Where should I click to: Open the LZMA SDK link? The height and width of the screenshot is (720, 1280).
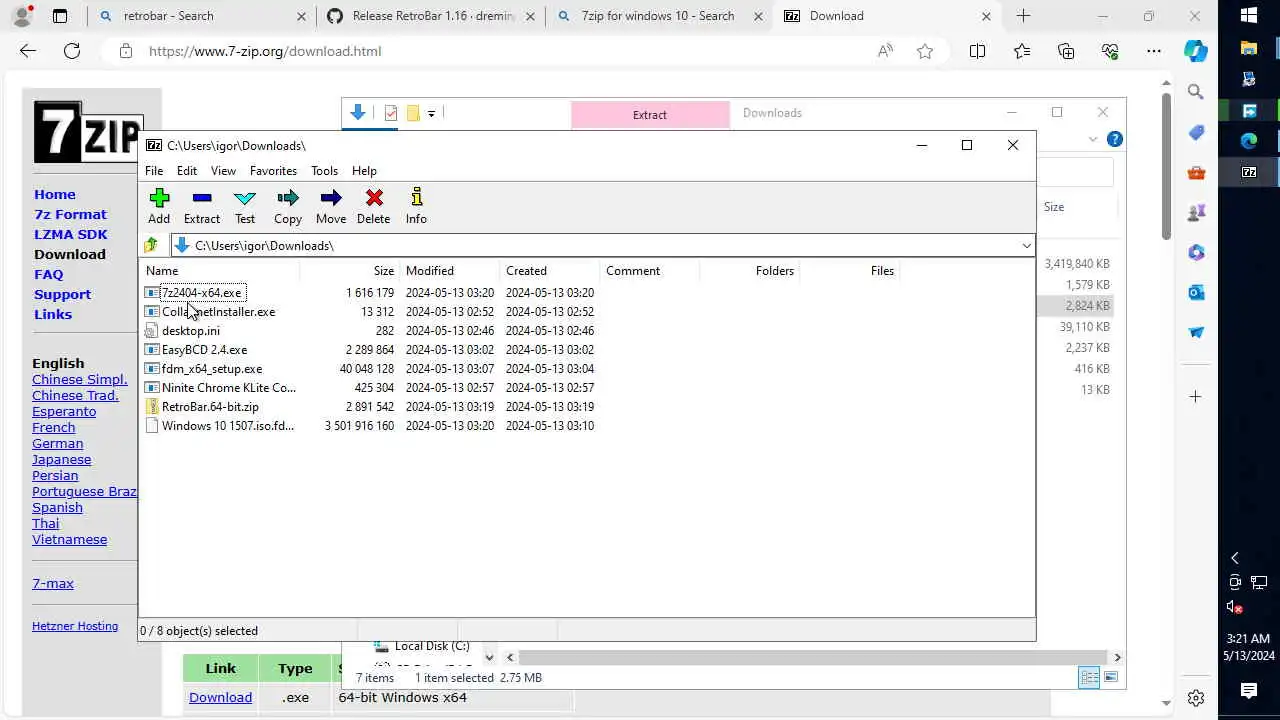pos(71,234)
